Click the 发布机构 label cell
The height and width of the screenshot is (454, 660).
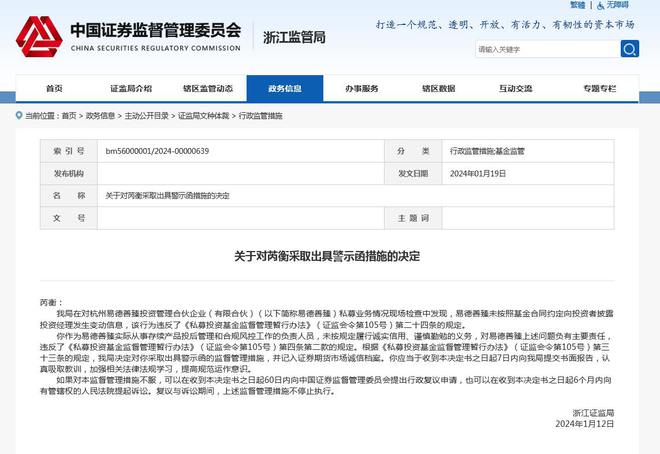pyautogui.click(x=69, y=173)
